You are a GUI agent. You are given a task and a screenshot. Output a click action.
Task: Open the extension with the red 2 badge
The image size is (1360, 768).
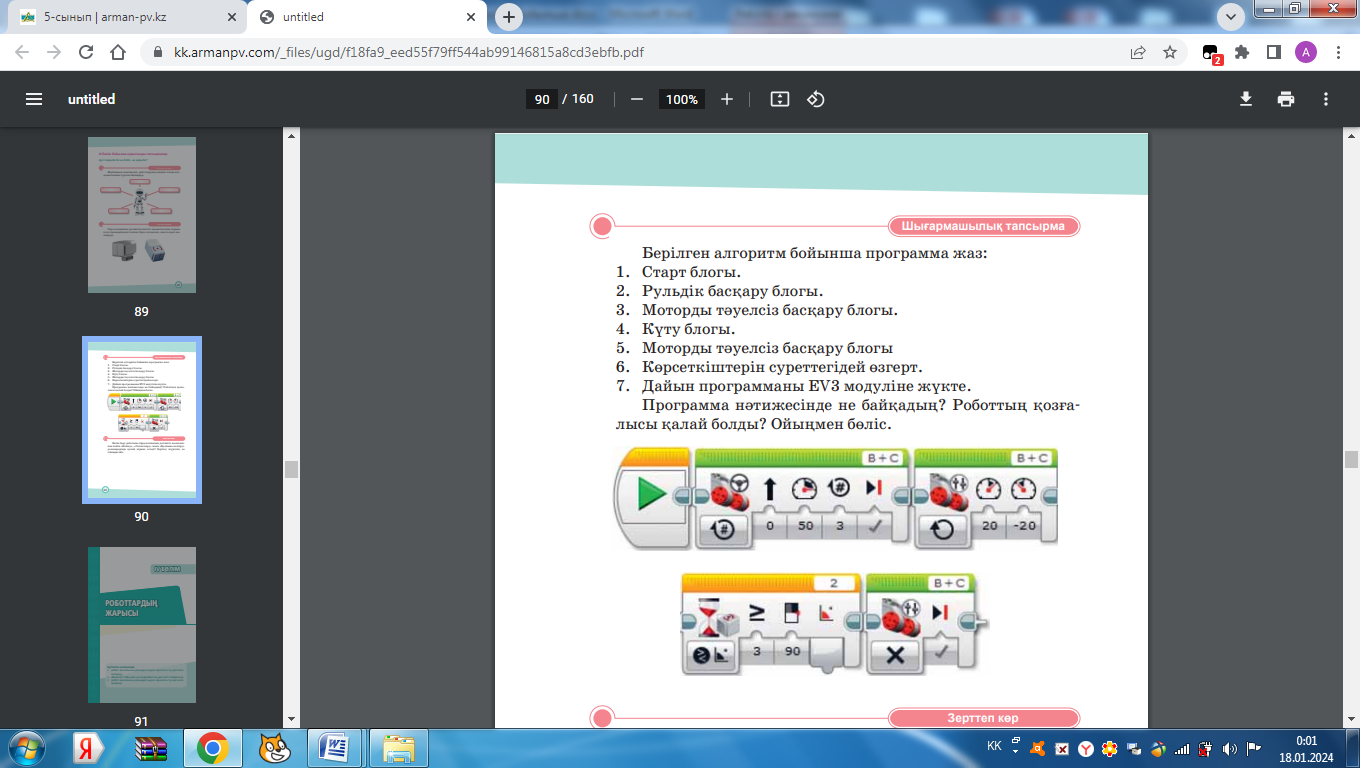1211,53
